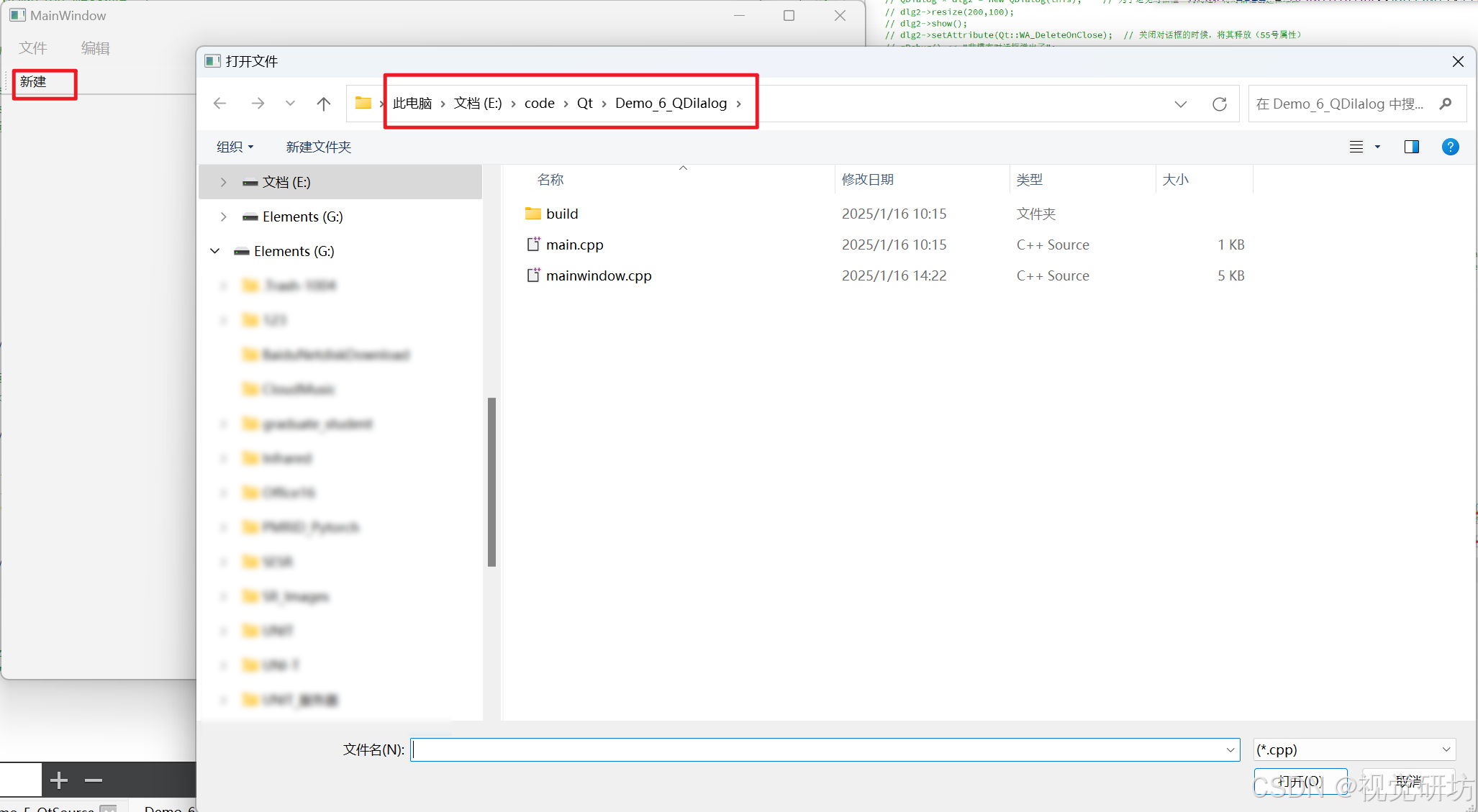Open the Help question mark icon
1478x812 pixels.
click(1450, 147)
